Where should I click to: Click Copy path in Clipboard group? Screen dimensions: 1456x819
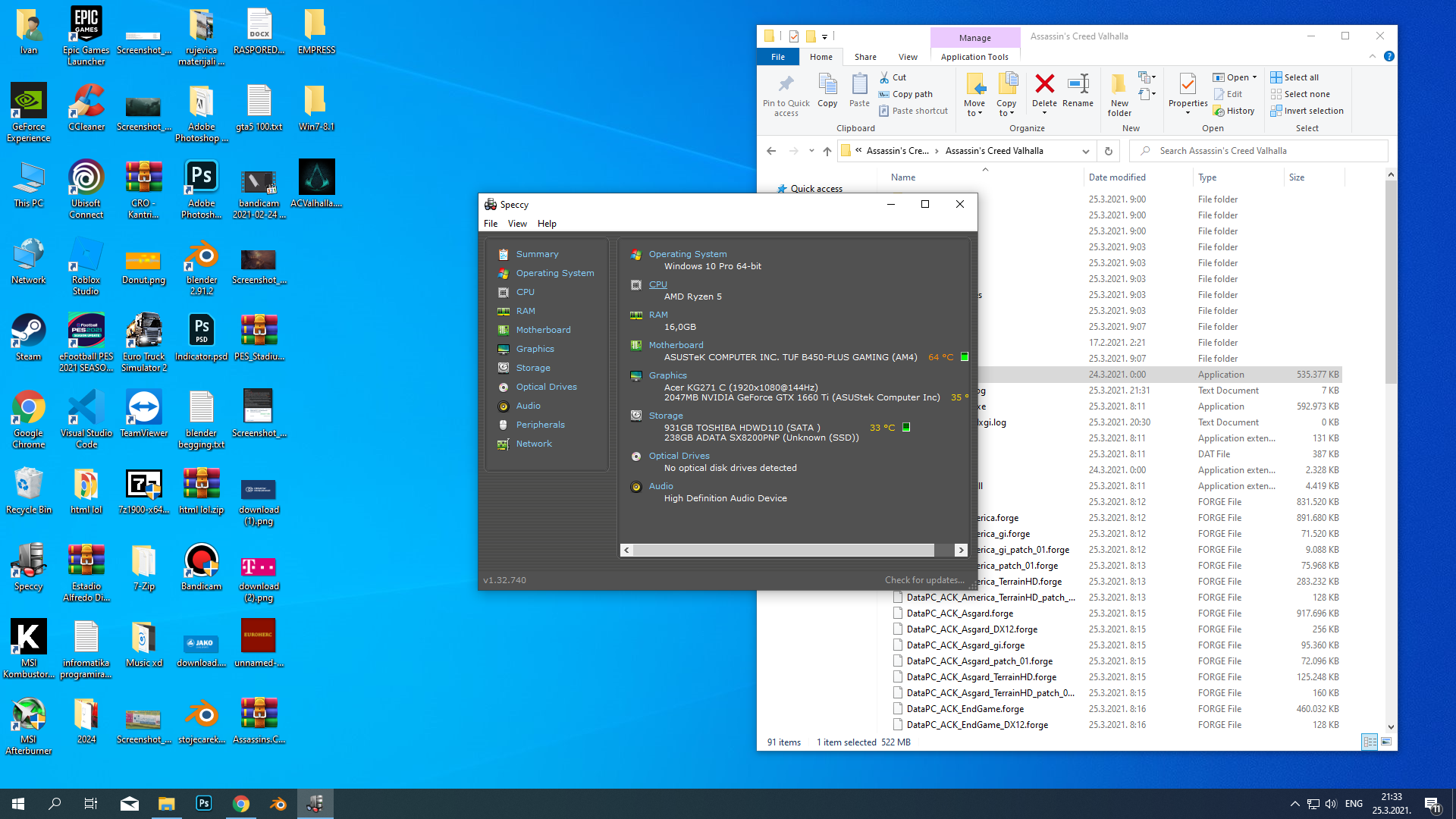[x=905, y=94]
